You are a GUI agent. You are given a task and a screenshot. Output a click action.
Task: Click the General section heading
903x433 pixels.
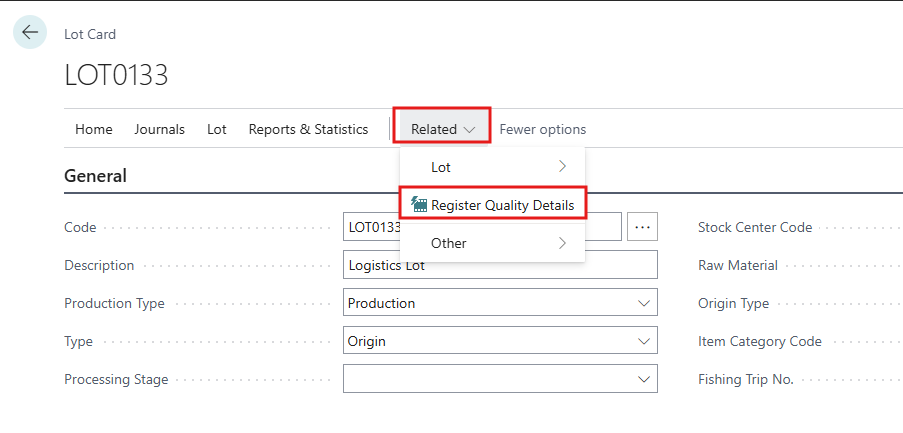pos(95,176)
